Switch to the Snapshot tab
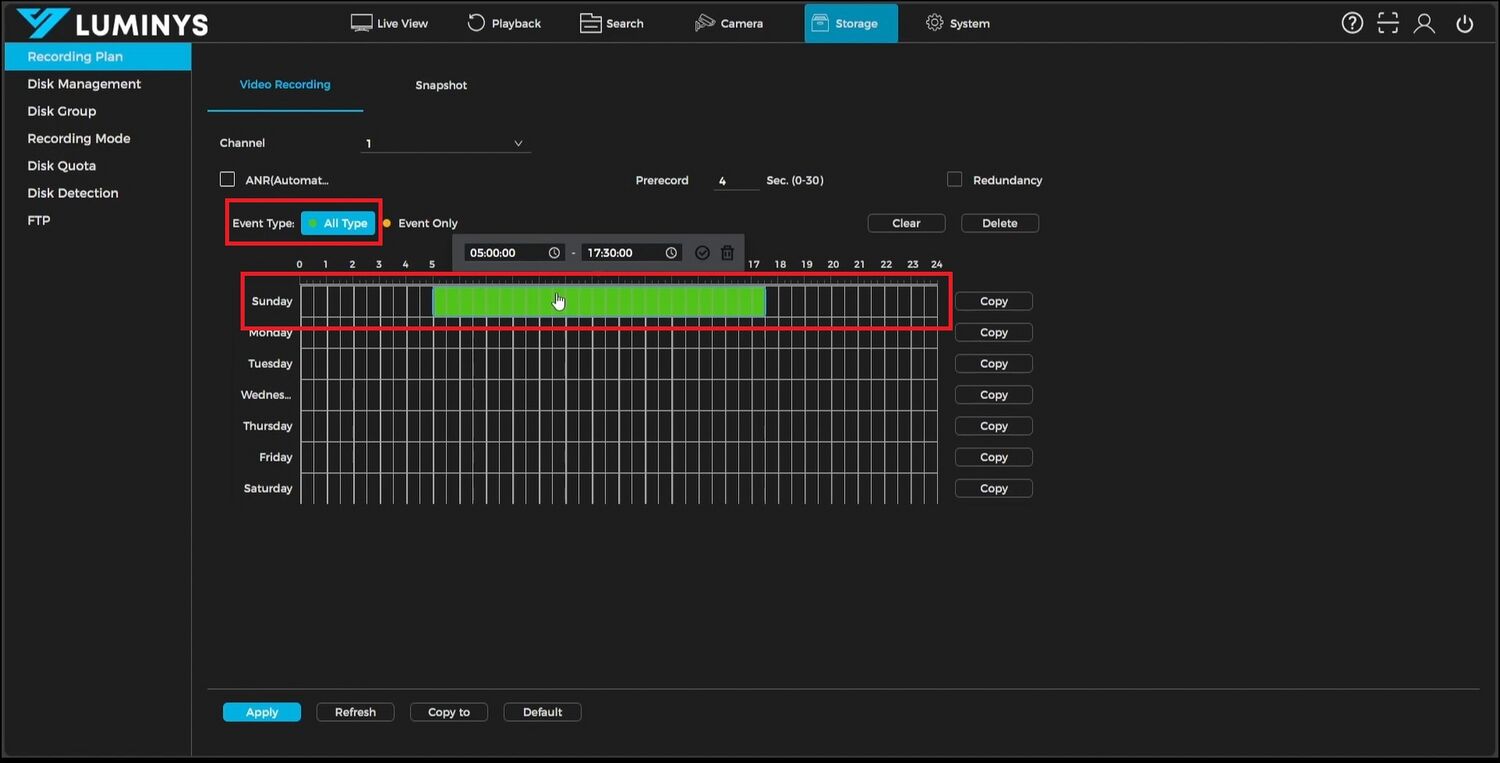The width and height of the screenshot is (1500, 763). [x=441, y=85]
